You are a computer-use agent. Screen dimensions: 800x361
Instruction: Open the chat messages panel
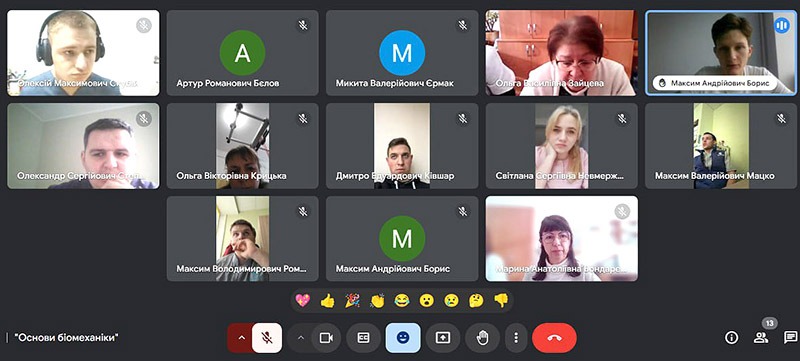[790, 338]
